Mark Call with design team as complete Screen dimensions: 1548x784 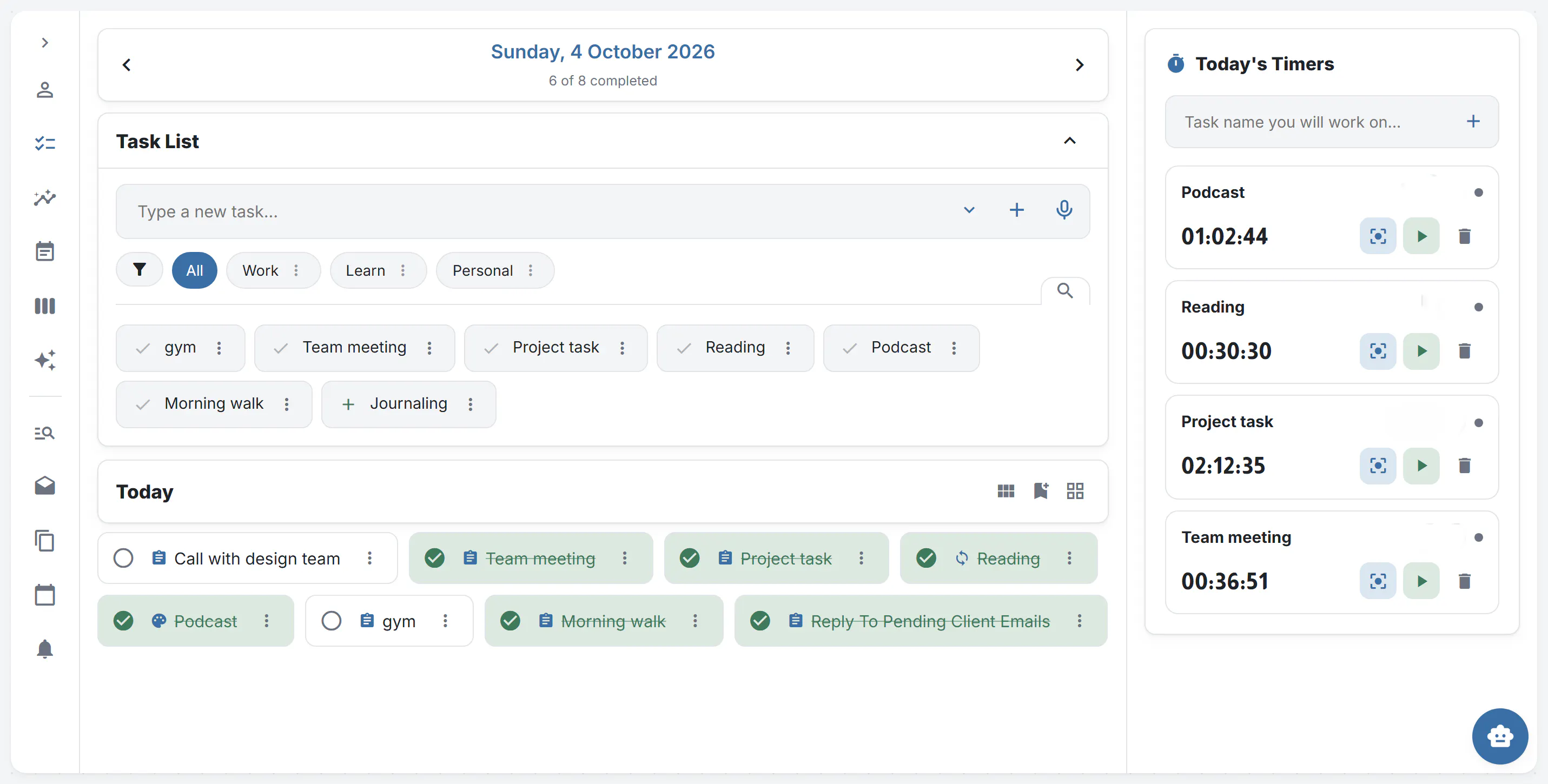click(x=123, y=558)
